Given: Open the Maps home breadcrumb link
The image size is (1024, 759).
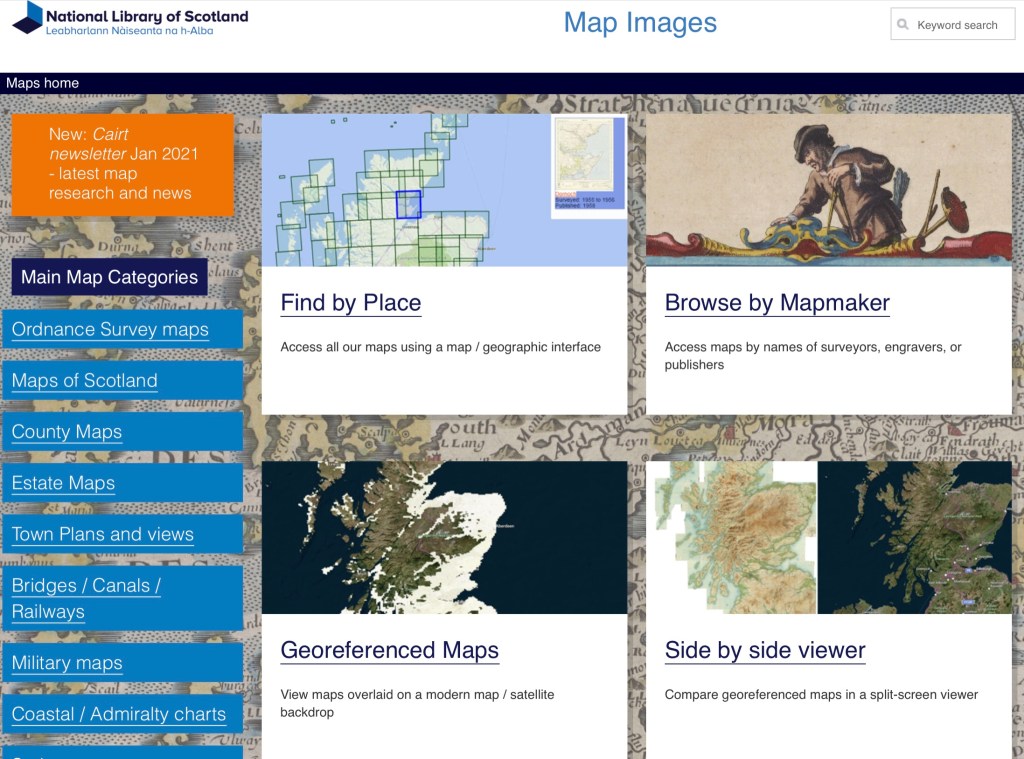Looking at the screenshot, I should (42, 83).
